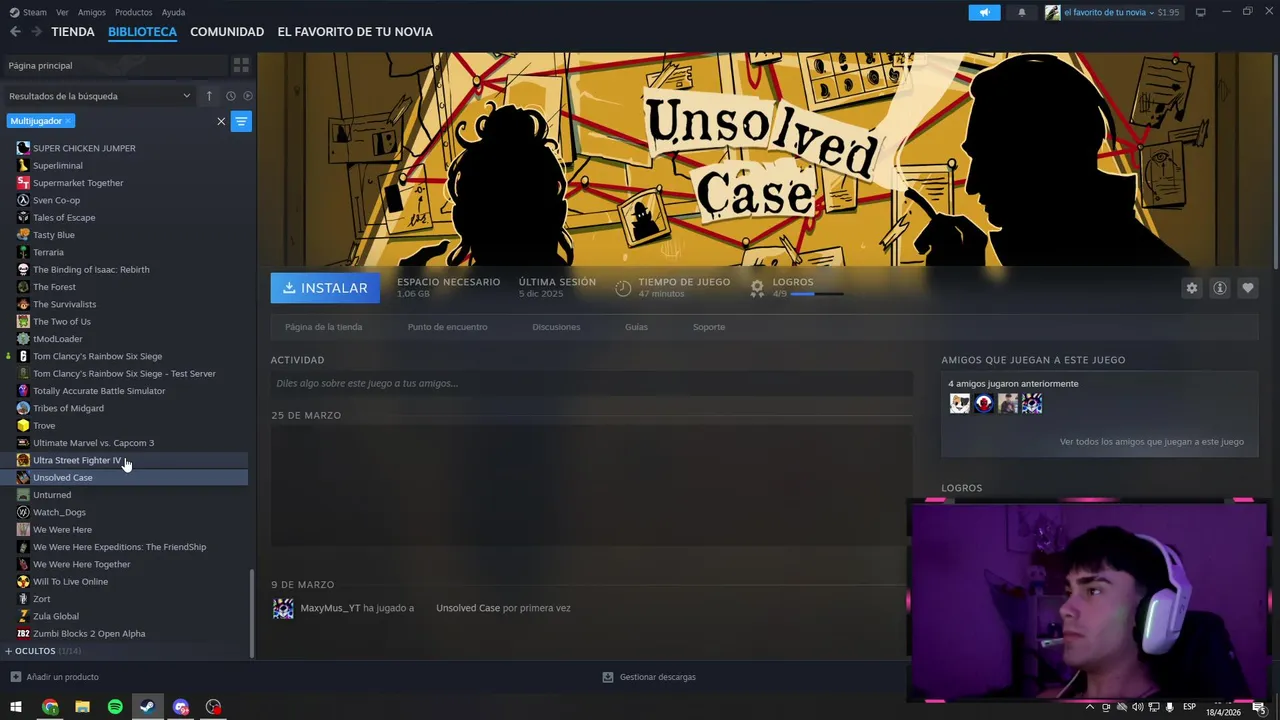Go back with the left arrow
Image resolution: width=1280 pixels, height=720 pixels.
pyautogui.click(x=15, y=32)
